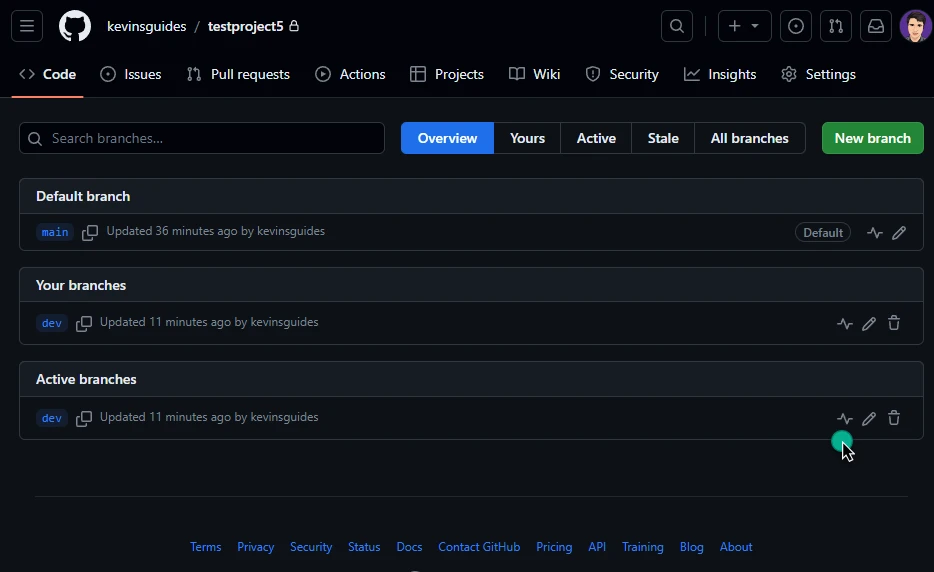Open the Issues tab
The width and height of the screenshot is (934, 572).
(x=131, y=74)
